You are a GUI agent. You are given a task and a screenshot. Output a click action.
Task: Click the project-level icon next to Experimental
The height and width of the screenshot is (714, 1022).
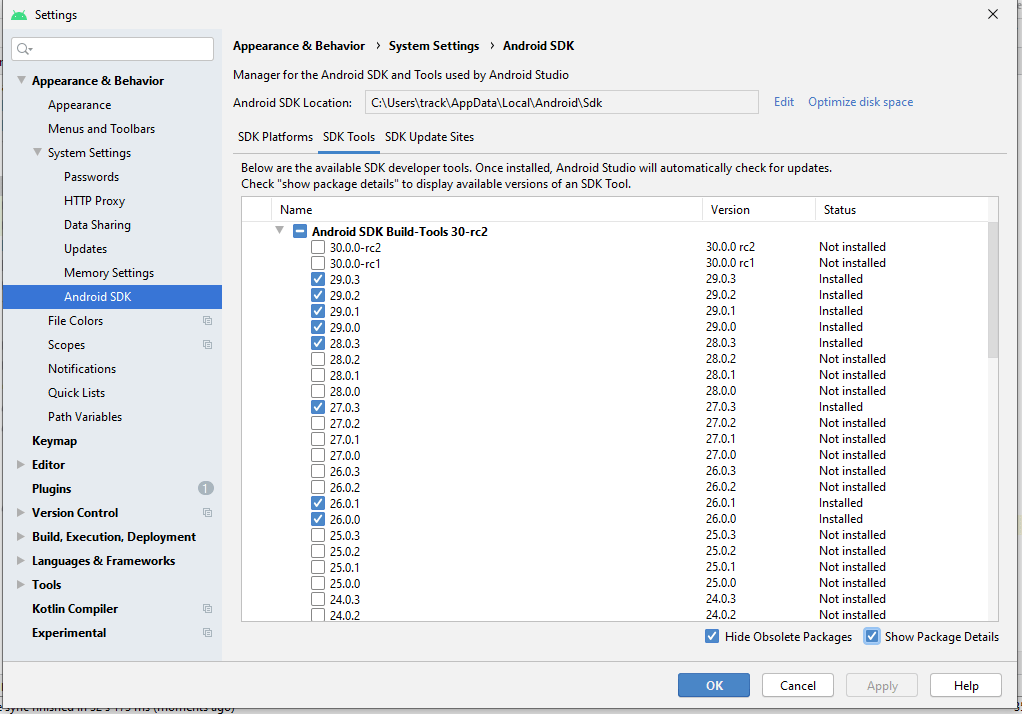207,632
